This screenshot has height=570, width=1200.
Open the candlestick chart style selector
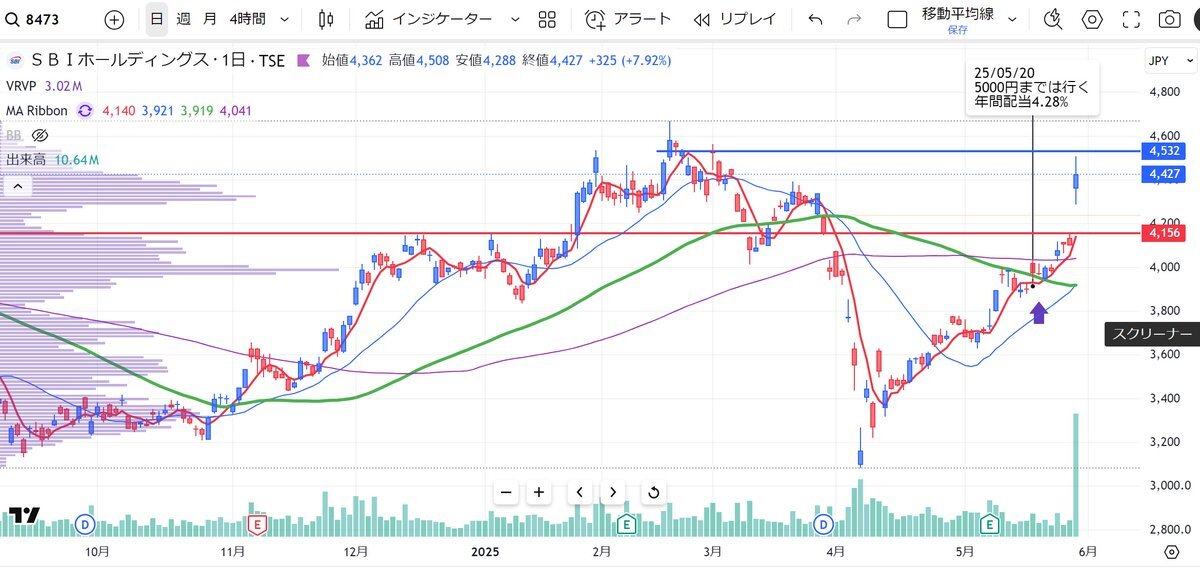point(326,19)
